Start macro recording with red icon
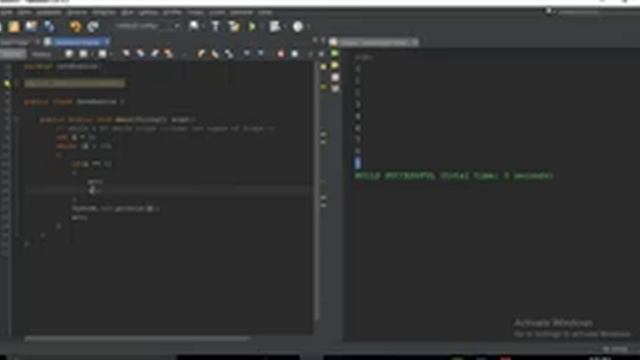 [280, 54]
